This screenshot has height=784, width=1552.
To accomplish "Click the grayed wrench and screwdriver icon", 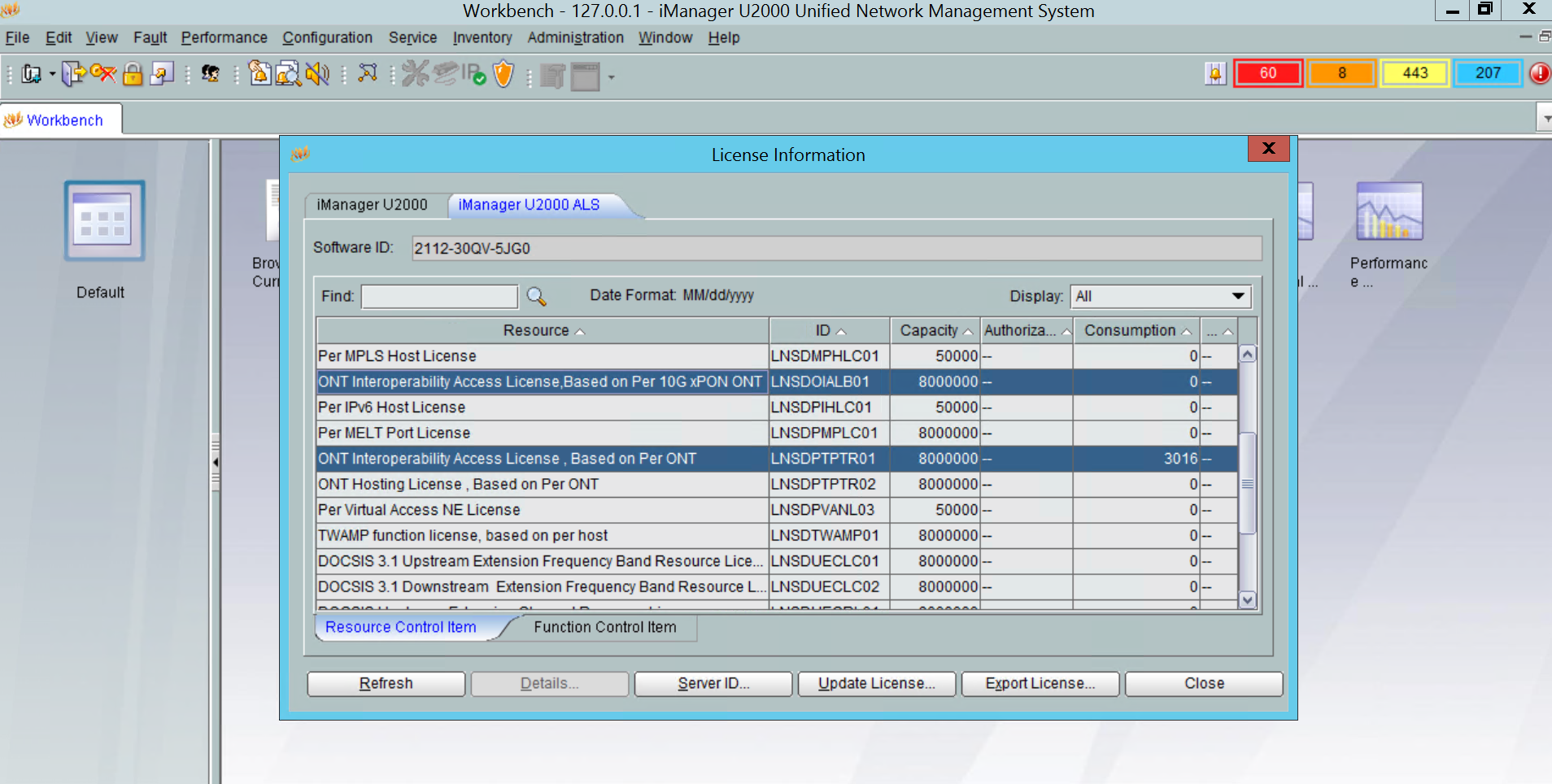I will point(415,74).
